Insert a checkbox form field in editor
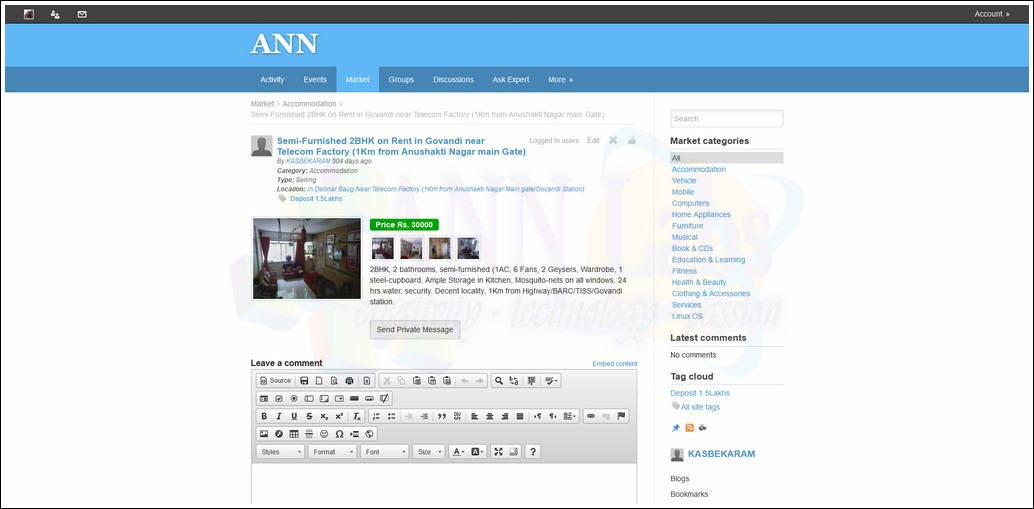This screenshot has width=1034, height=509. [279, 399]
